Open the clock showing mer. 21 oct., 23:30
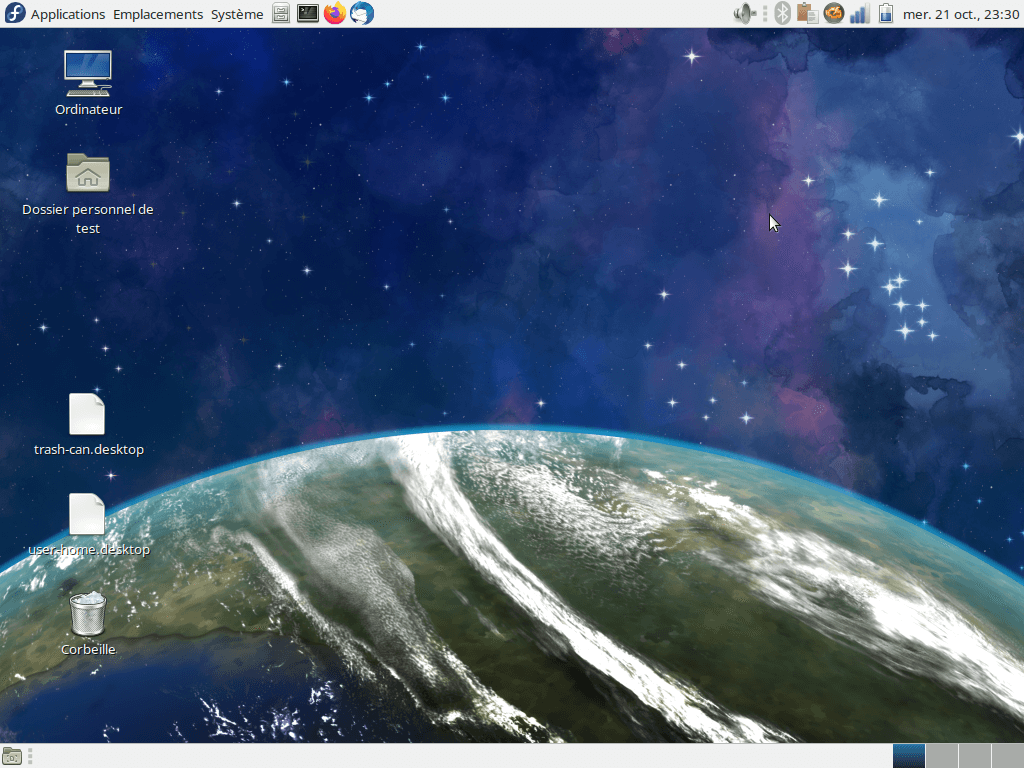The height and width of the screenshot is (768, 1024). tap(961, 14)
